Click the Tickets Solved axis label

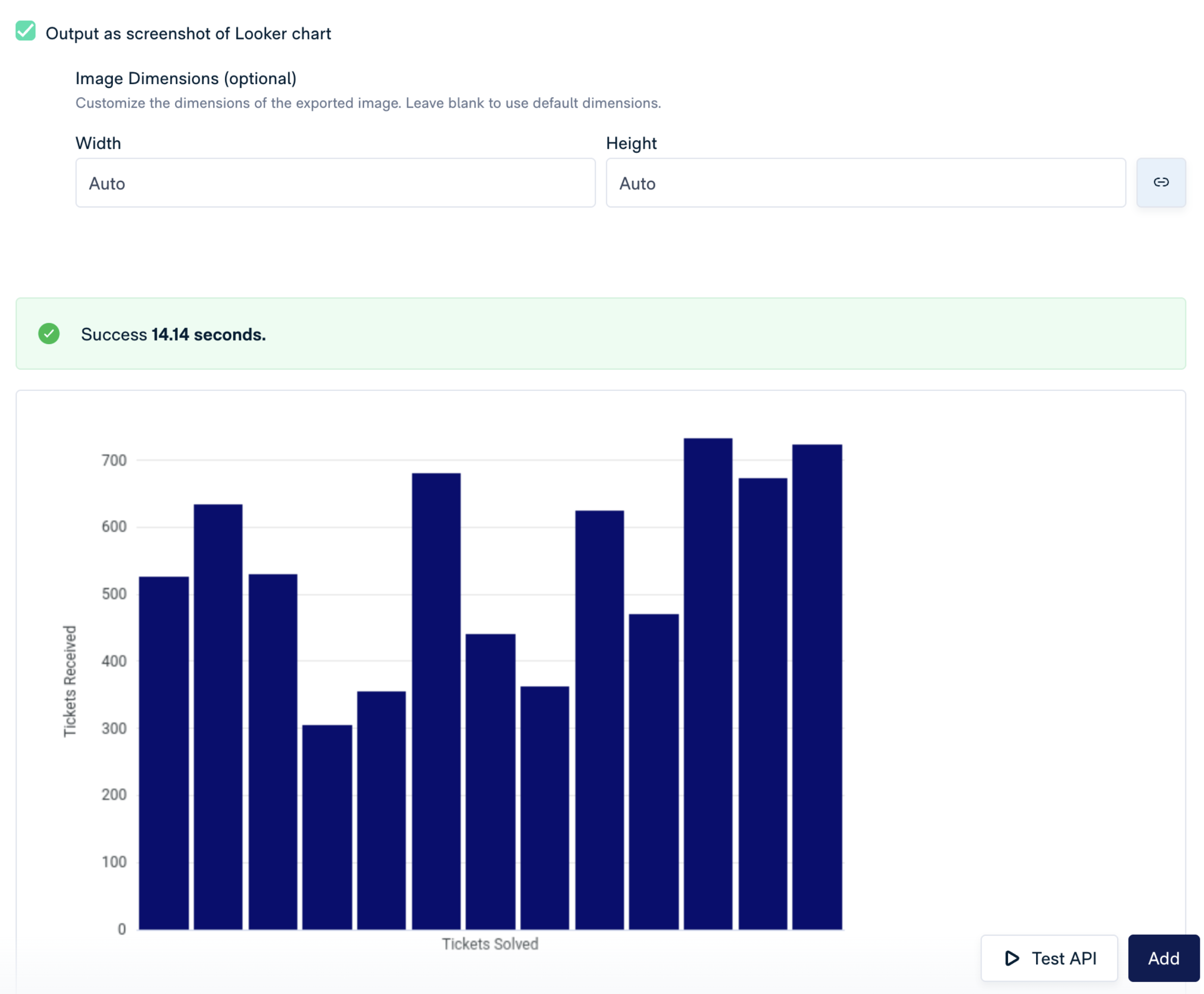click(x=490, y=944)
